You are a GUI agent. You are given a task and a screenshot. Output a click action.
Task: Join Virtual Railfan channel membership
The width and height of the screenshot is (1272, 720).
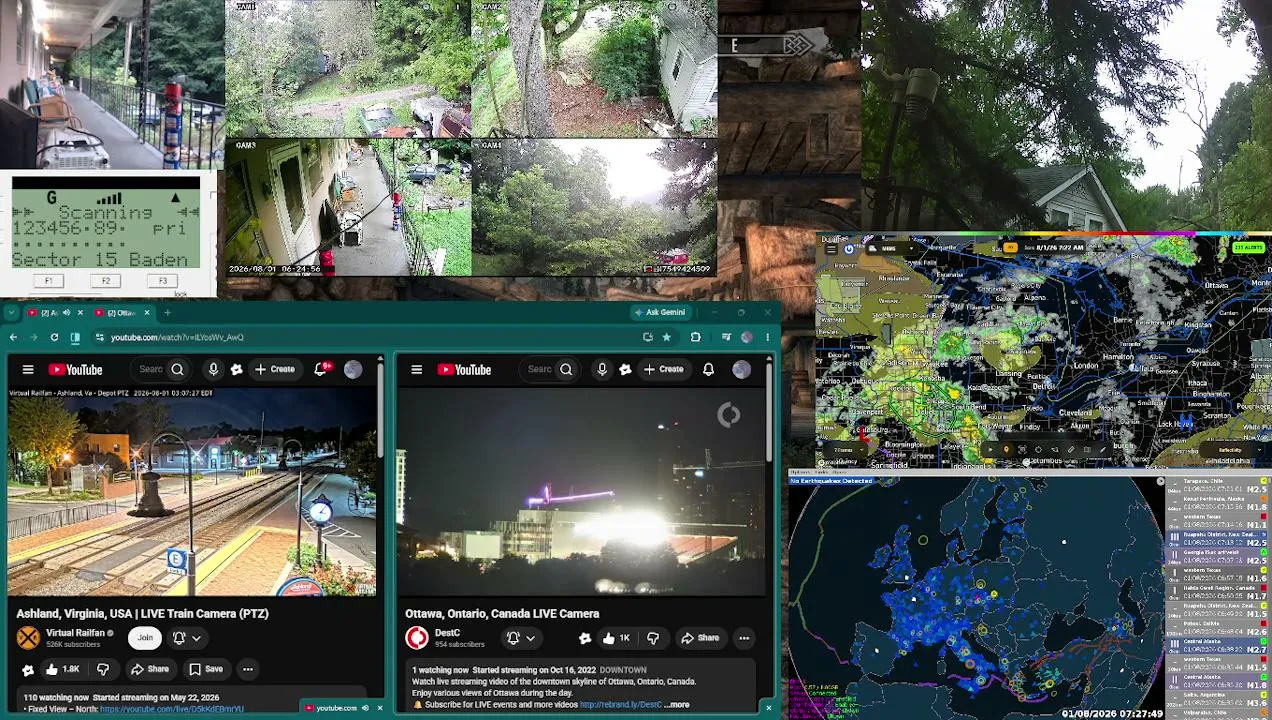pyautogui.click(x=145, y=638)
